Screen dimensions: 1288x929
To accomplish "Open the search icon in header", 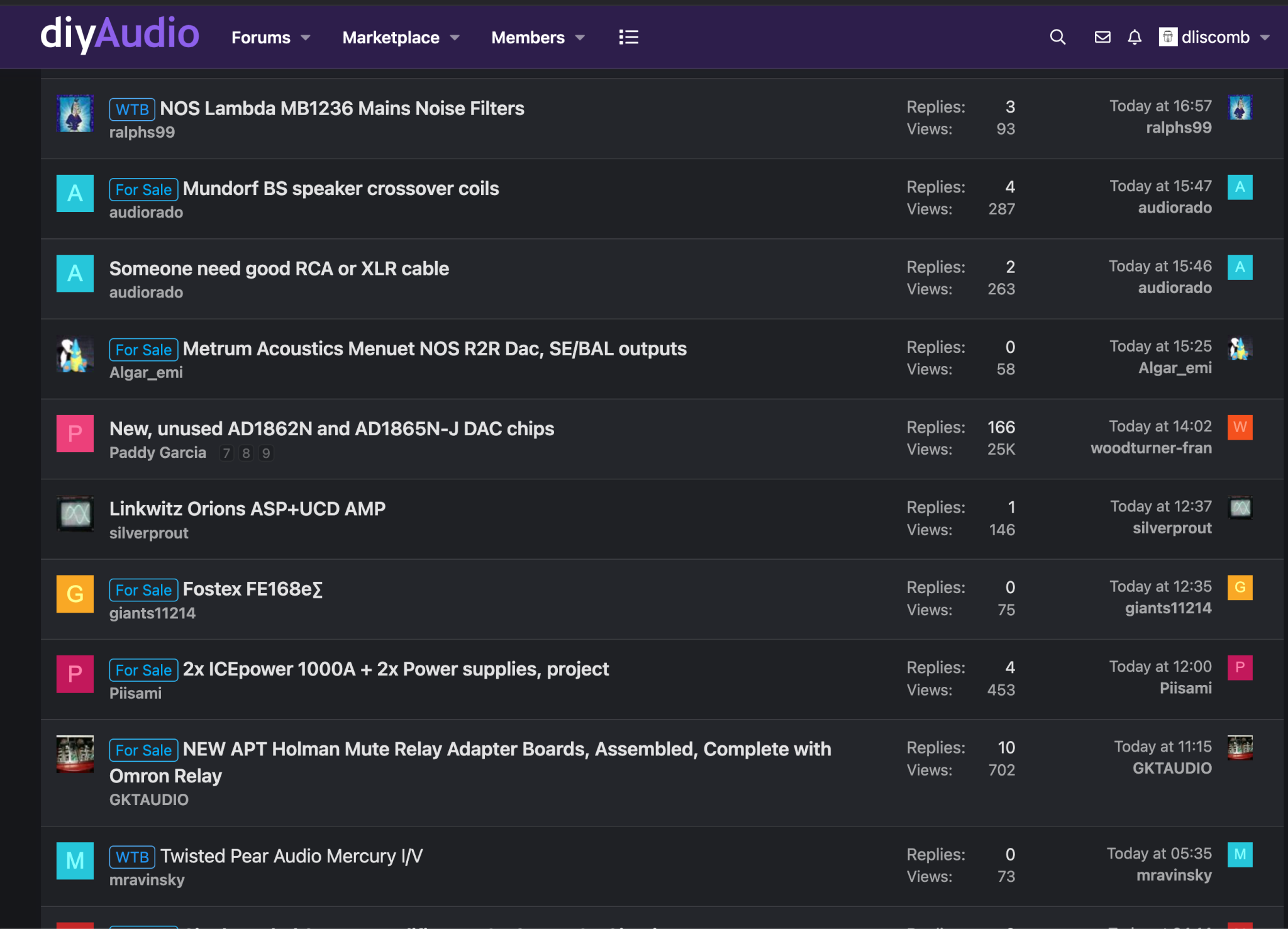I will pyautogui.click(x=1058, y=37).
